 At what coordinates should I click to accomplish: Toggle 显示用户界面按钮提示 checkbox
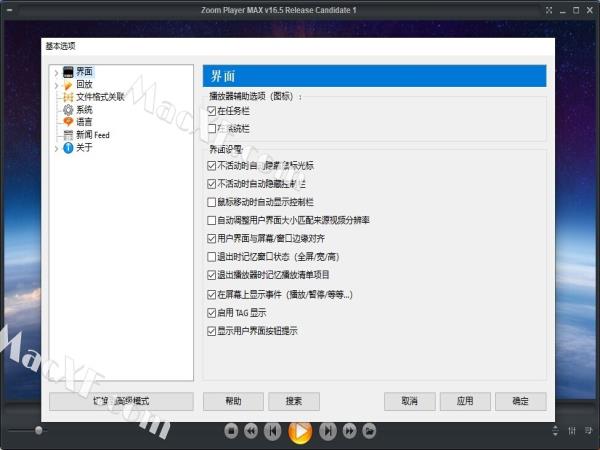[212, 331]
